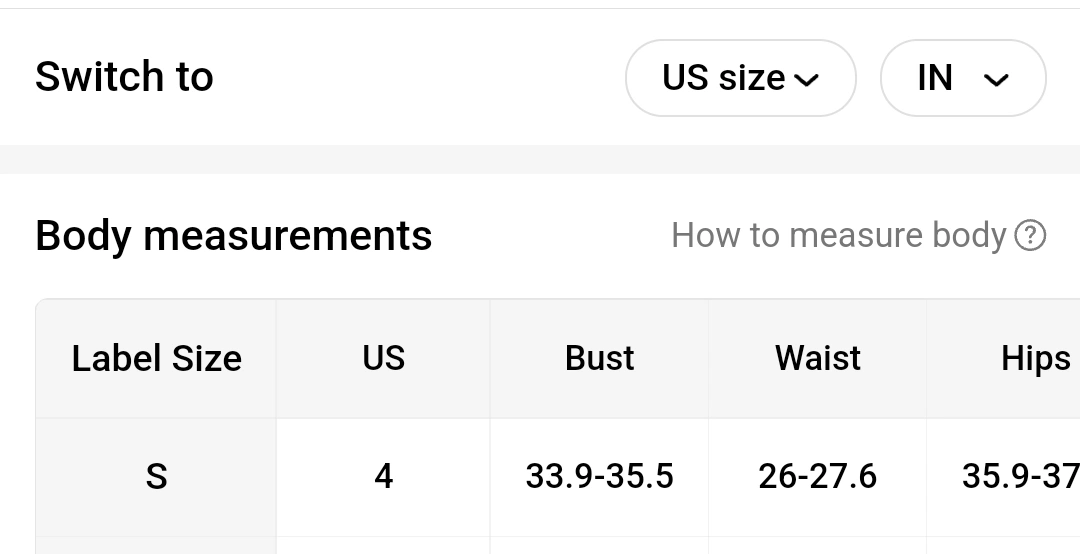Open the IN unit dropdown
Image resolution: width=1080 pixels, height=554 pixels.
(962, 78)
